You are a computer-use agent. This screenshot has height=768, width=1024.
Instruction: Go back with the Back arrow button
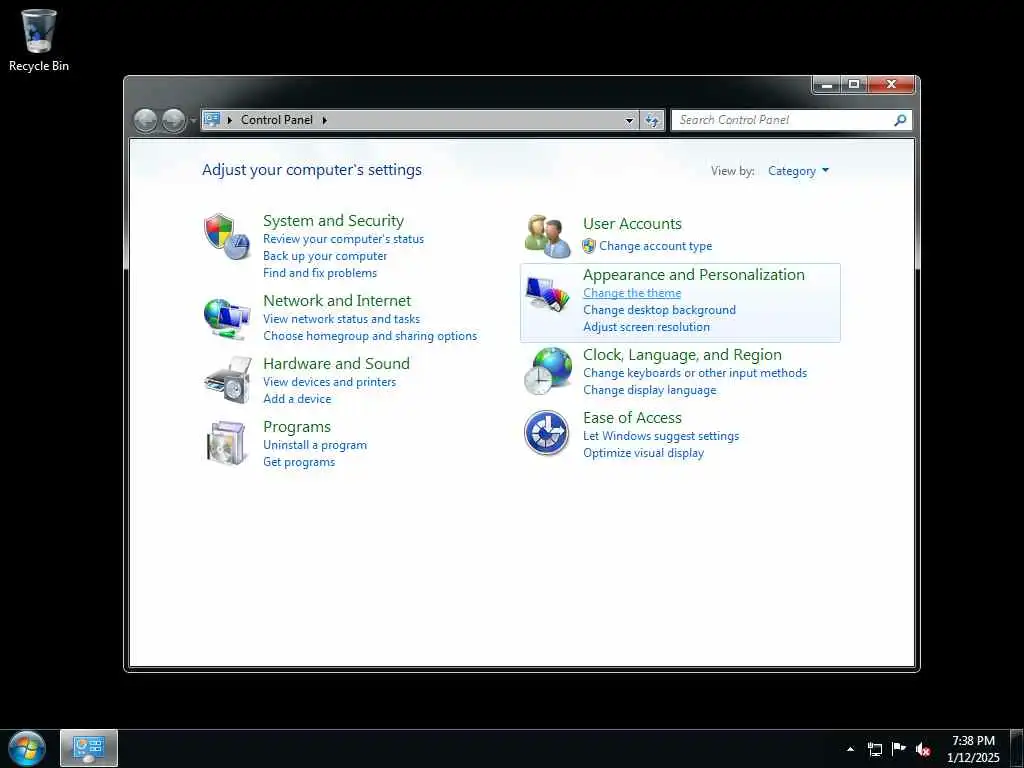tap(145, 120)
